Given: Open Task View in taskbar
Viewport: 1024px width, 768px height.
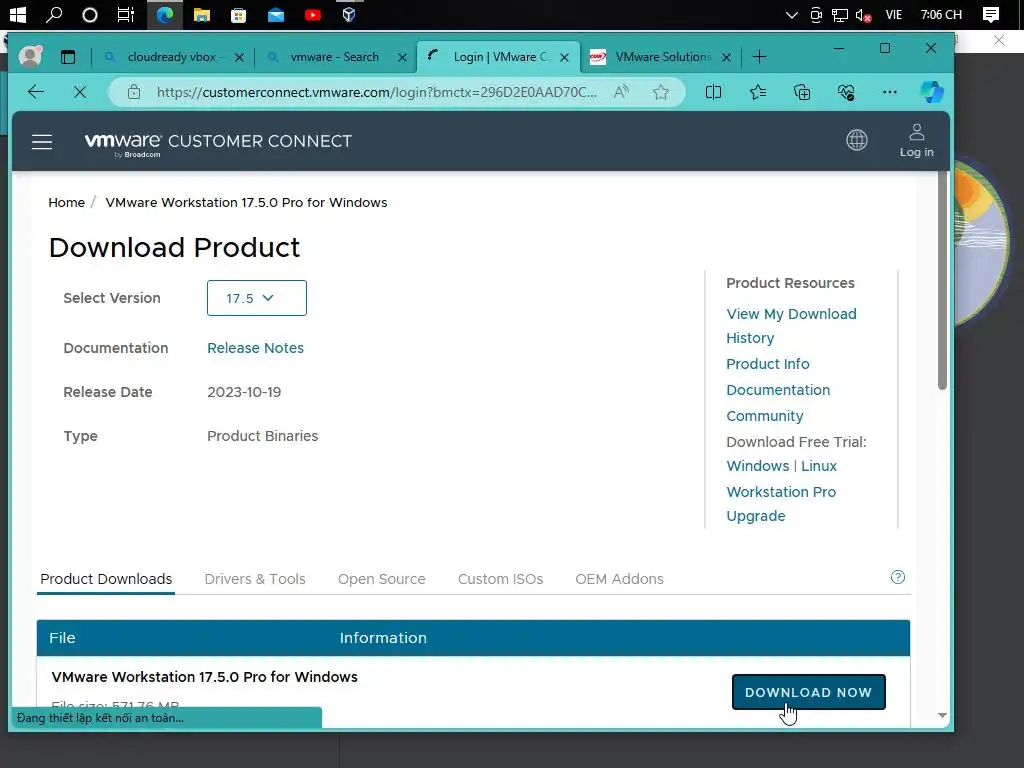Looking at the screenshot, I should pyautogui.click(x=125, y=14).
